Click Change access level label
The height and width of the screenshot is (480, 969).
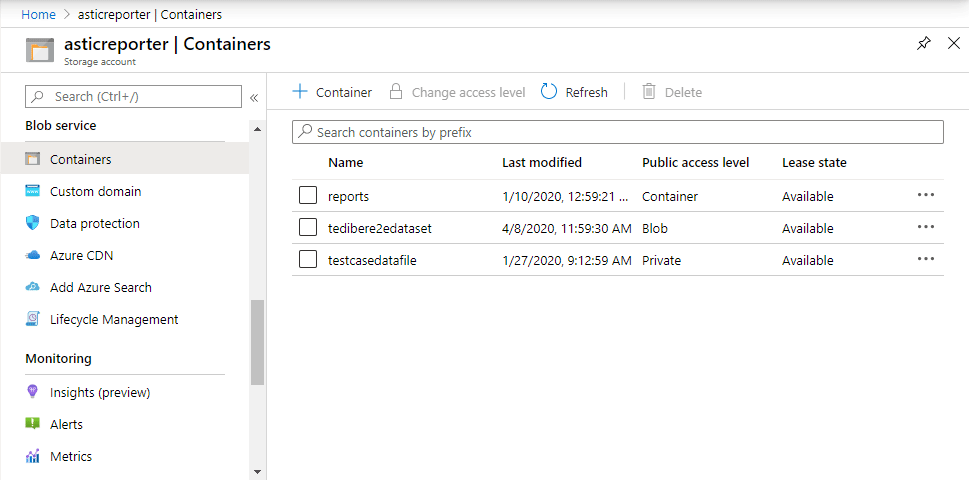pos(468,93)
